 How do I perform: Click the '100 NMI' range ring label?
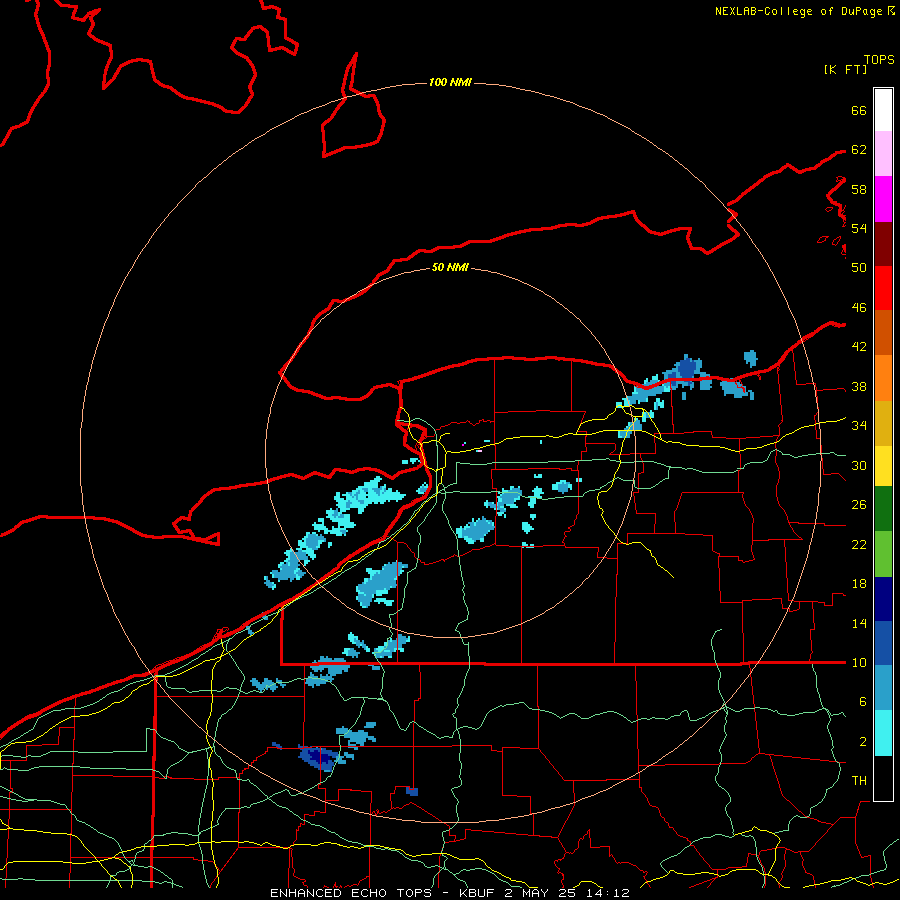click(x=450, y=82)
